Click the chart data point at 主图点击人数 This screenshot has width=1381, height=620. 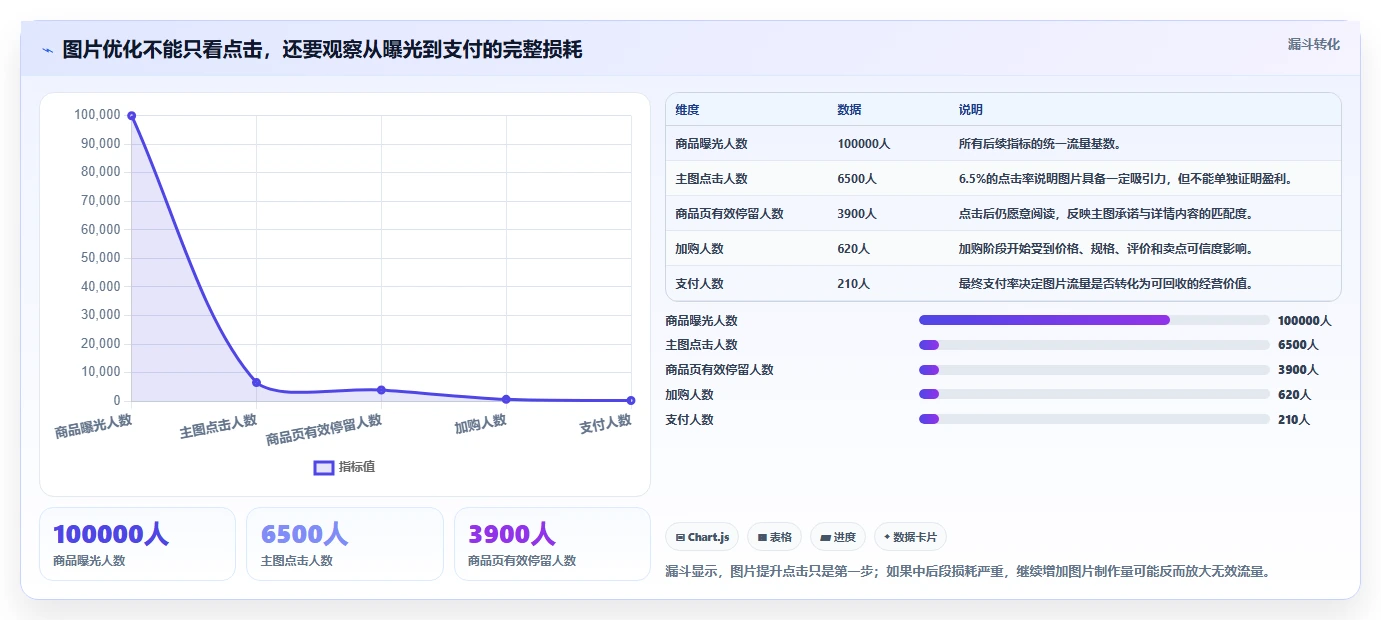[256, 383]
